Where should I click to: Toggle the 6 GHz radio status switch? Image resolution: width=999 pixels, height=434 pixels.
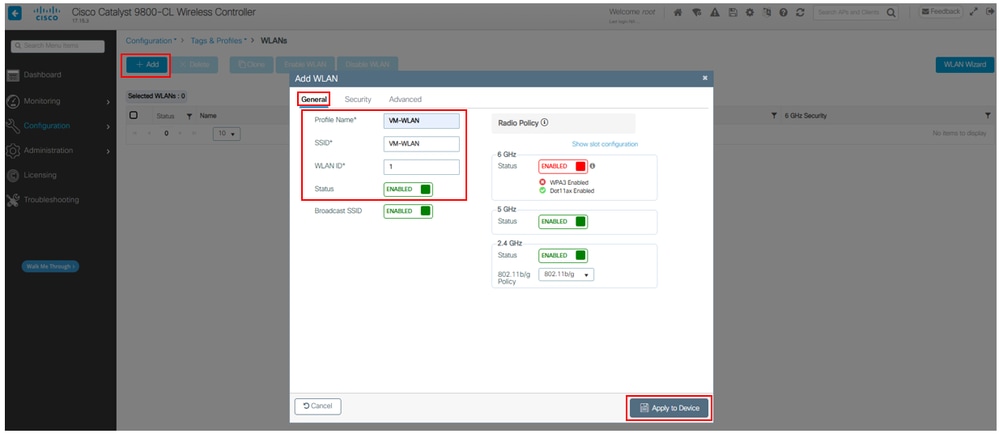click(x=563, y=166)
